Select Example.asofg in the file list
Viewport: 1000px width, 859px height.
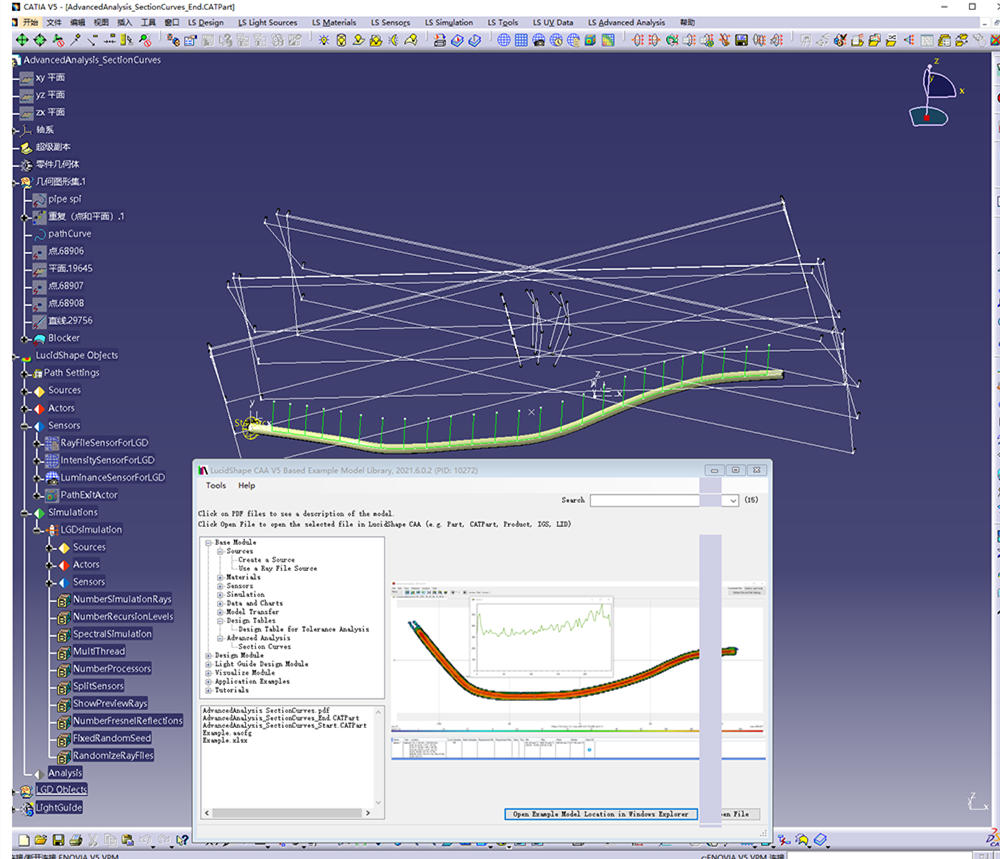point(226,733)
